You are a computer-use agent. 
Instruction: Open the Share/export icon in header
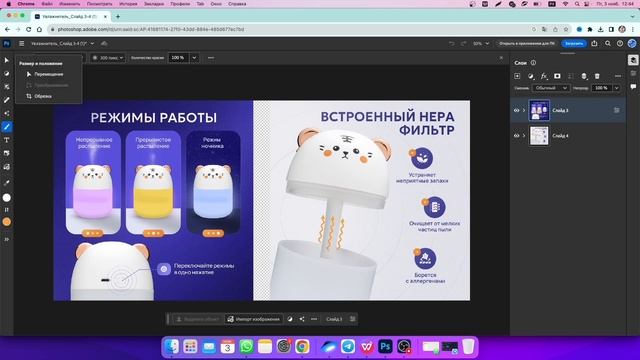click(x=594, y=43)
